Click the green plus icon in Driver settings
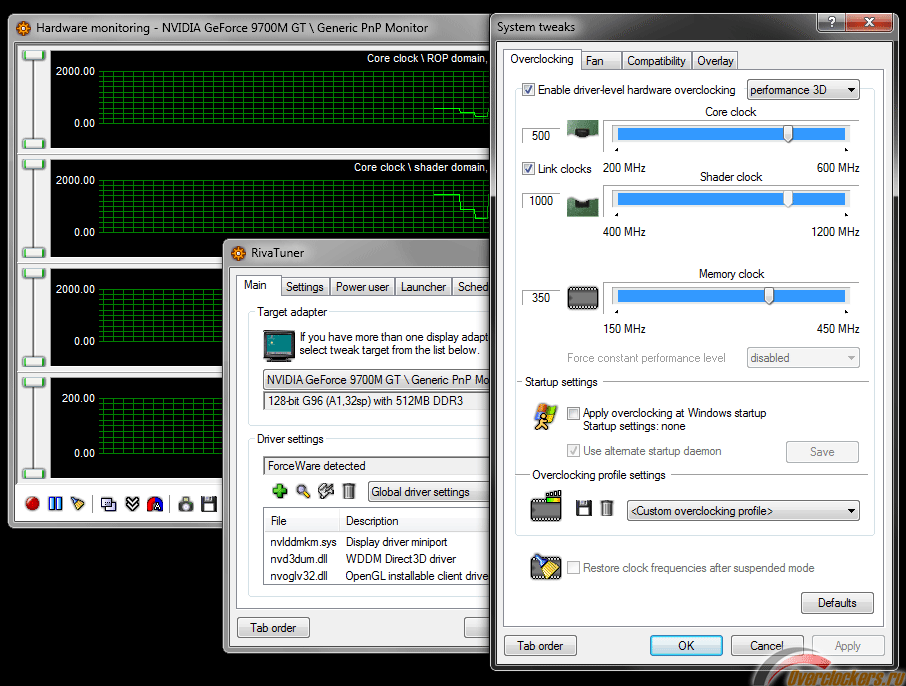This screenshot has height=686, width=906. pos(280,491)
